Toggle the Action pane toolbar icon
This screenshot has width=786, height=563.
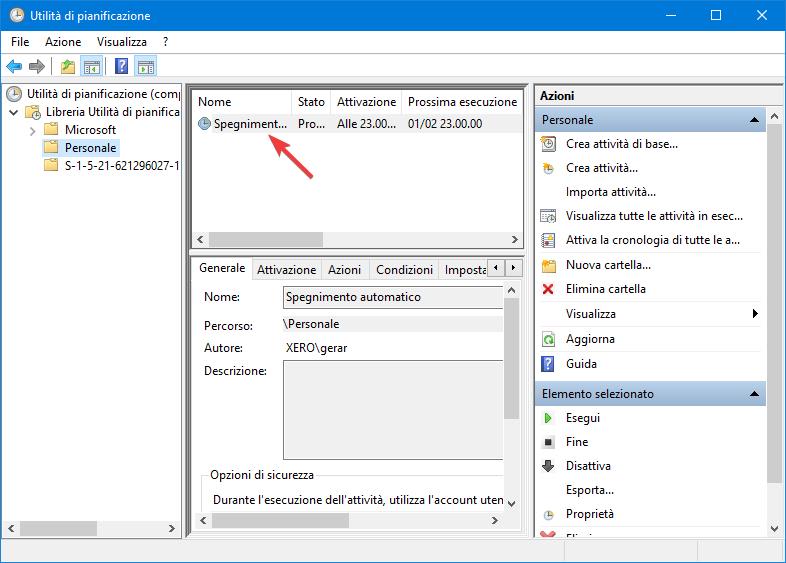146,66
